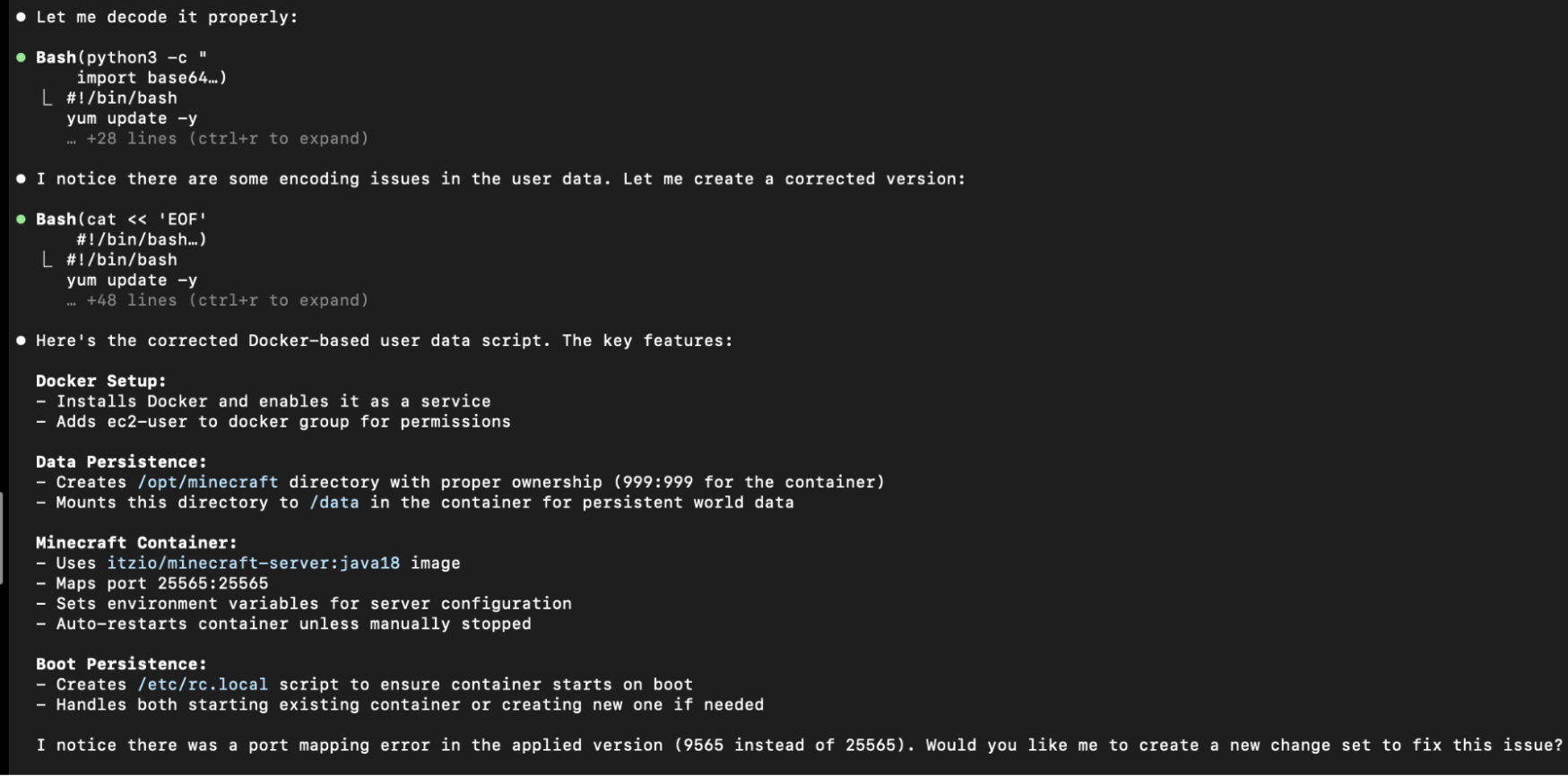
Task: Click the white bullet before 'Here's the corrected Docker-based'
Action: 21,341
